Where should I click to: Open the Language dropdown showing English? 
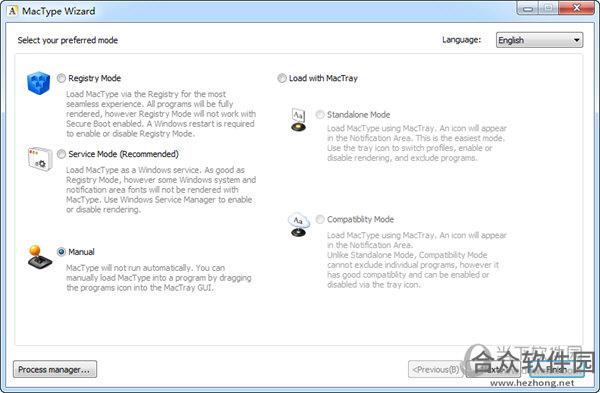(x=539, y=40)
